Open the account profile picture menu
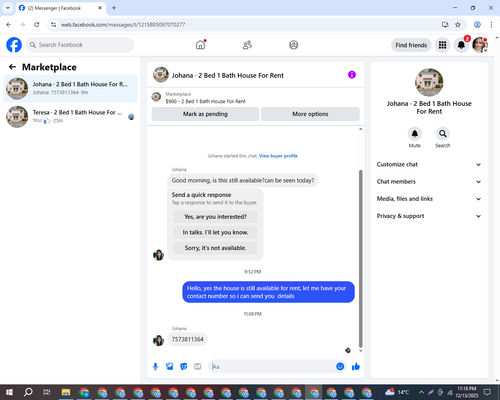 pos(480,45)
